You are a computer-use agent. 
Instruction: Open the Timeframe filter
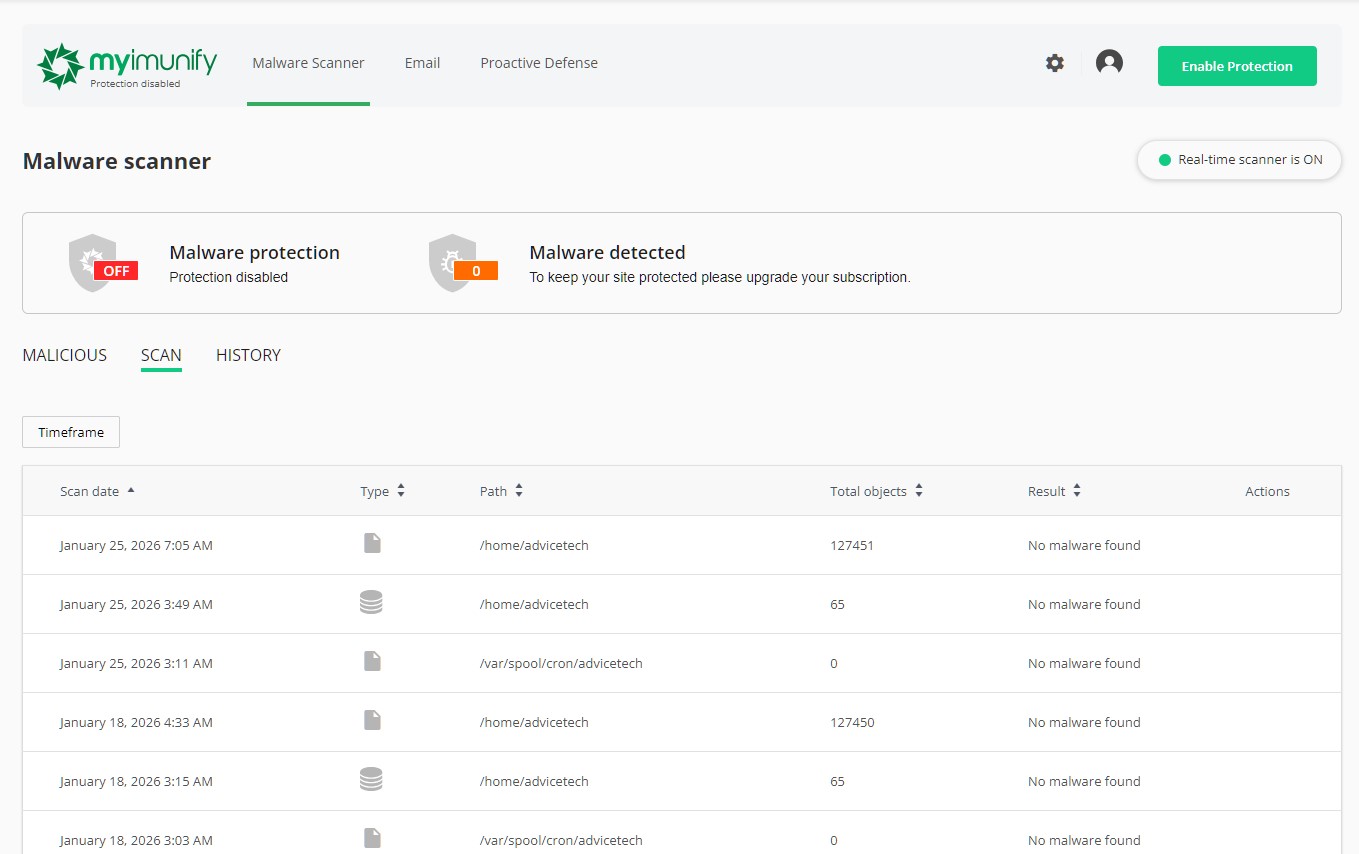pos(71,432)
